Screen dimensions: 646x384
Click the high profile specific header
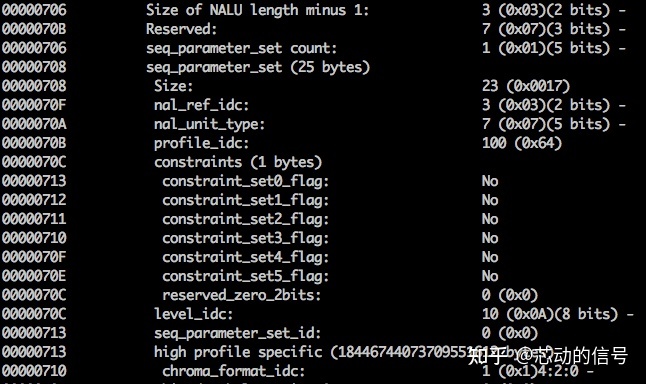[x=238, y=352]
